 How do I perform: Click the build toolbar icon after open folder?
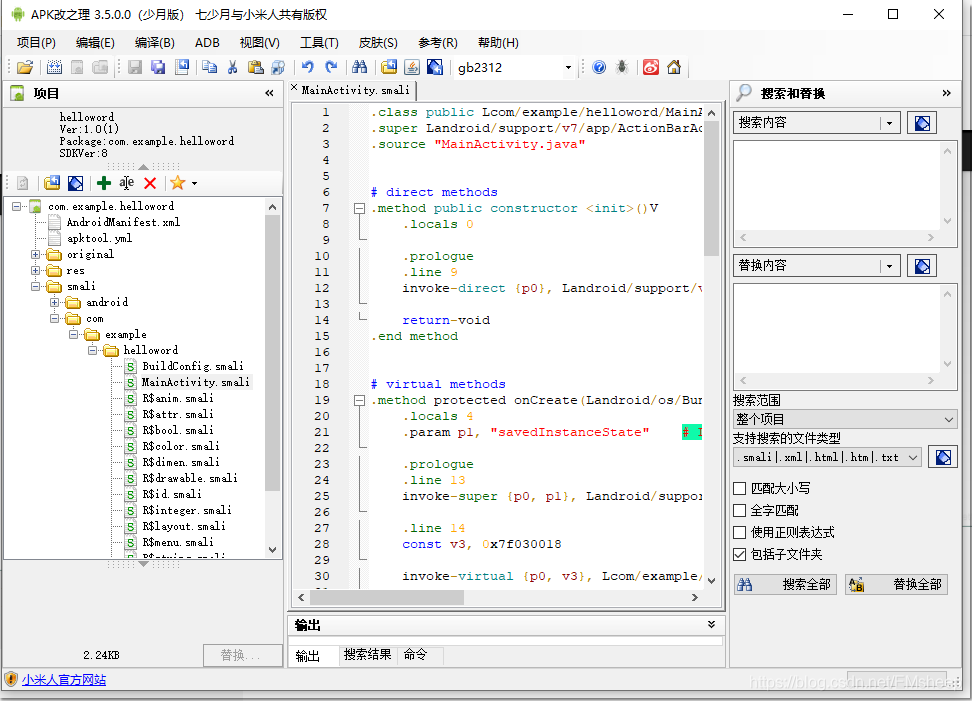point(55,67)
